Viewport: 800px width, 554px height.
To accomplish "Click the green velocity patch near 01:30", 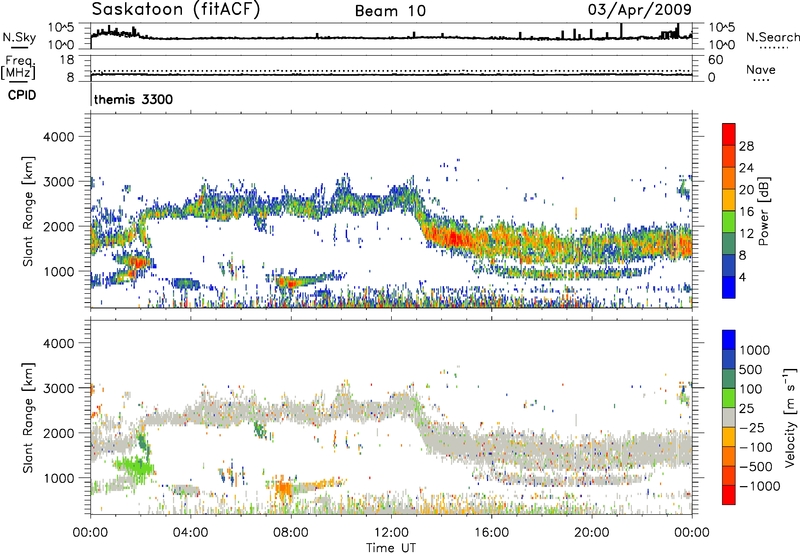I will tap(134, 466).
